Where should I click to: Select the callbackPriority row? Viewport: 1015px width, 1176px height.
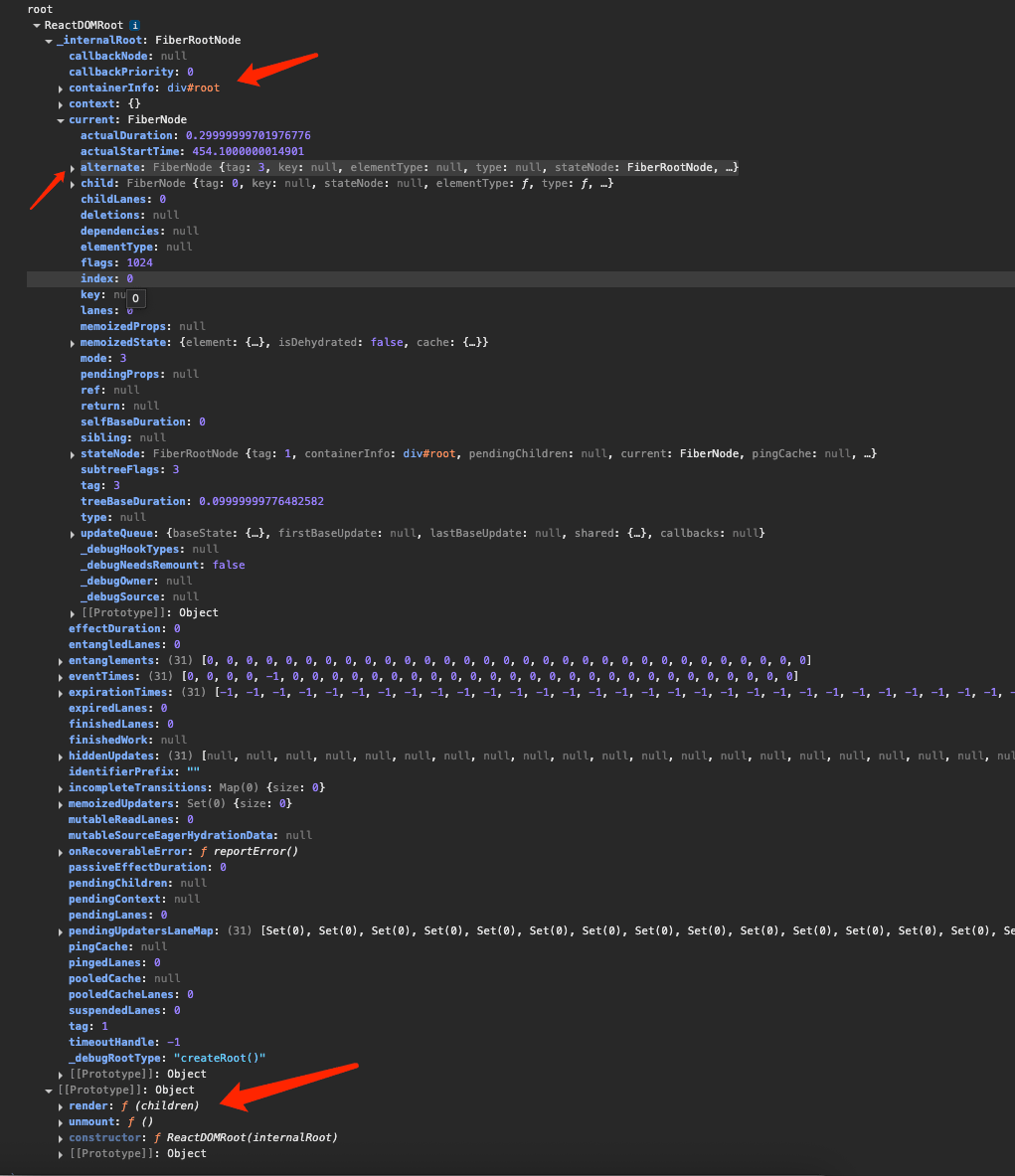[131, 72]
